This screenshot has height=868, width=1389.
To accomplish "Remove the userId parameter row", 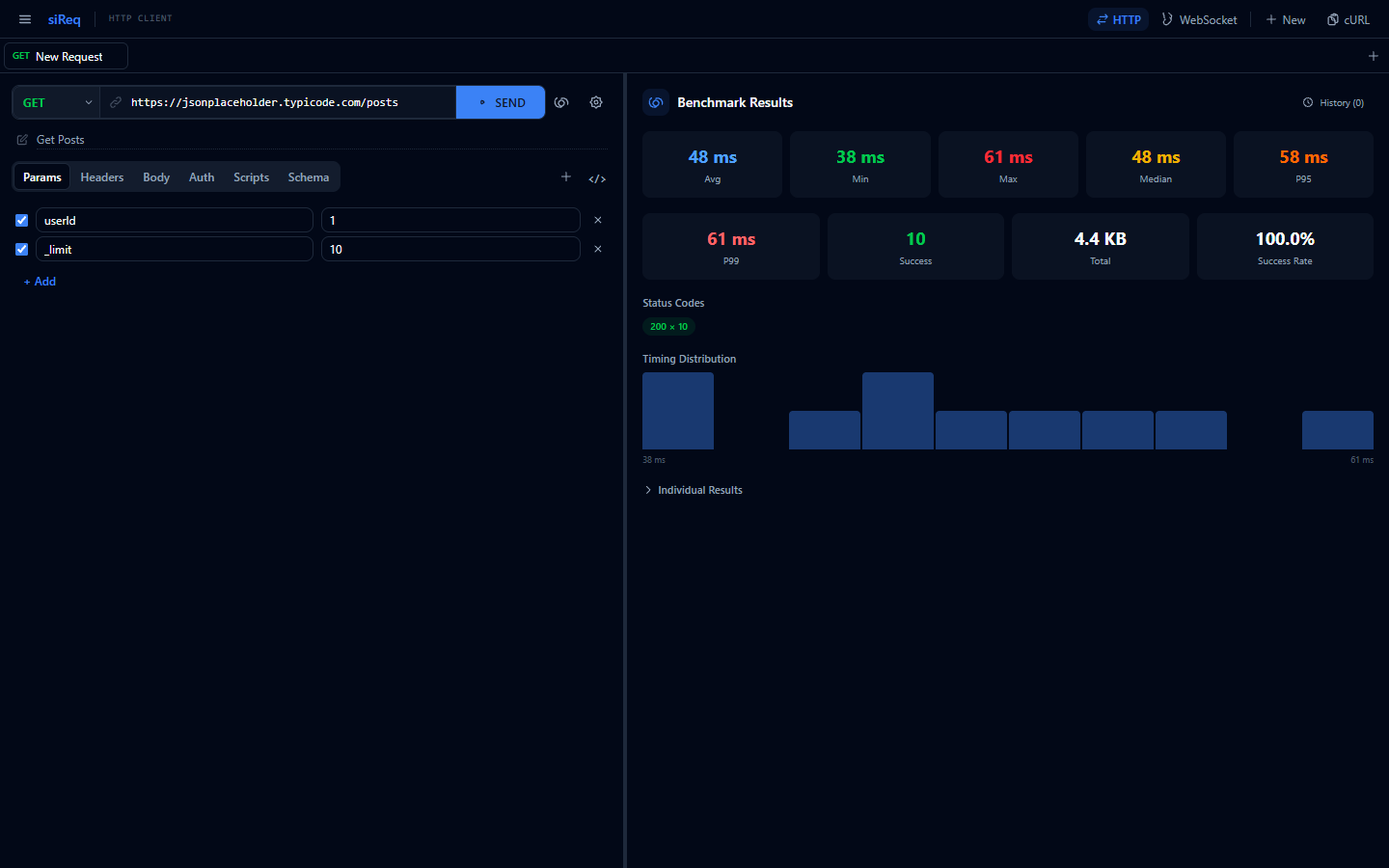I will coord(598,220).
